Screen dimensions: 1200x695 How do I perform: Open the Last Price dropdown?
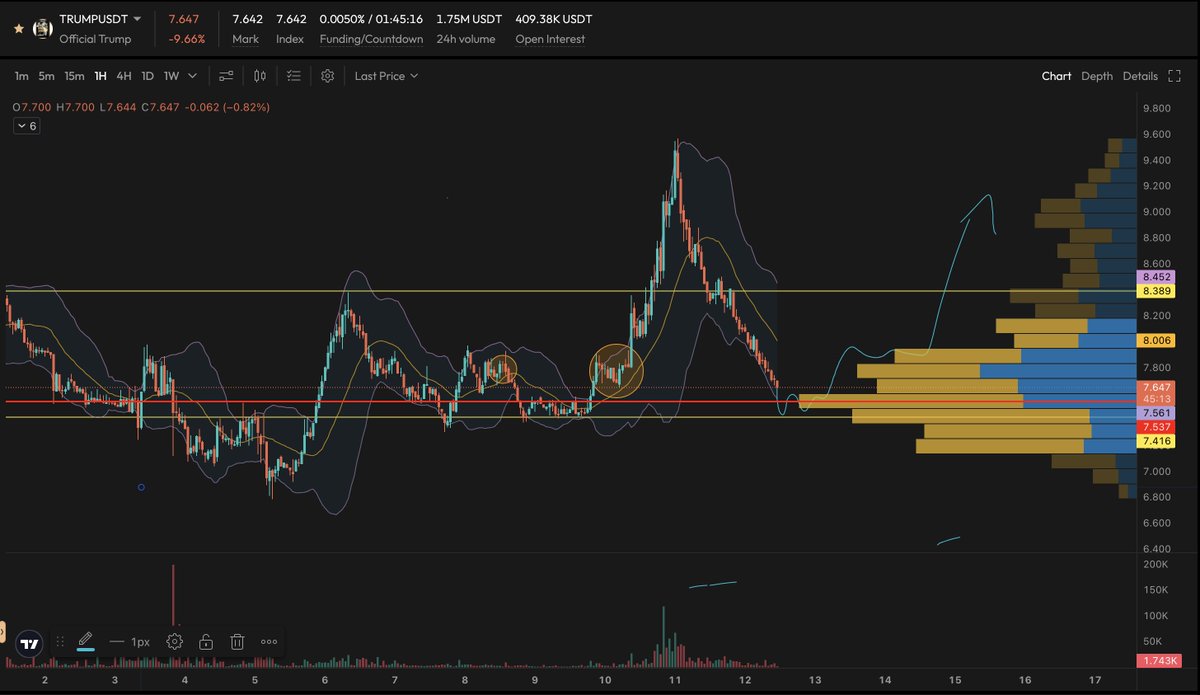386,76
